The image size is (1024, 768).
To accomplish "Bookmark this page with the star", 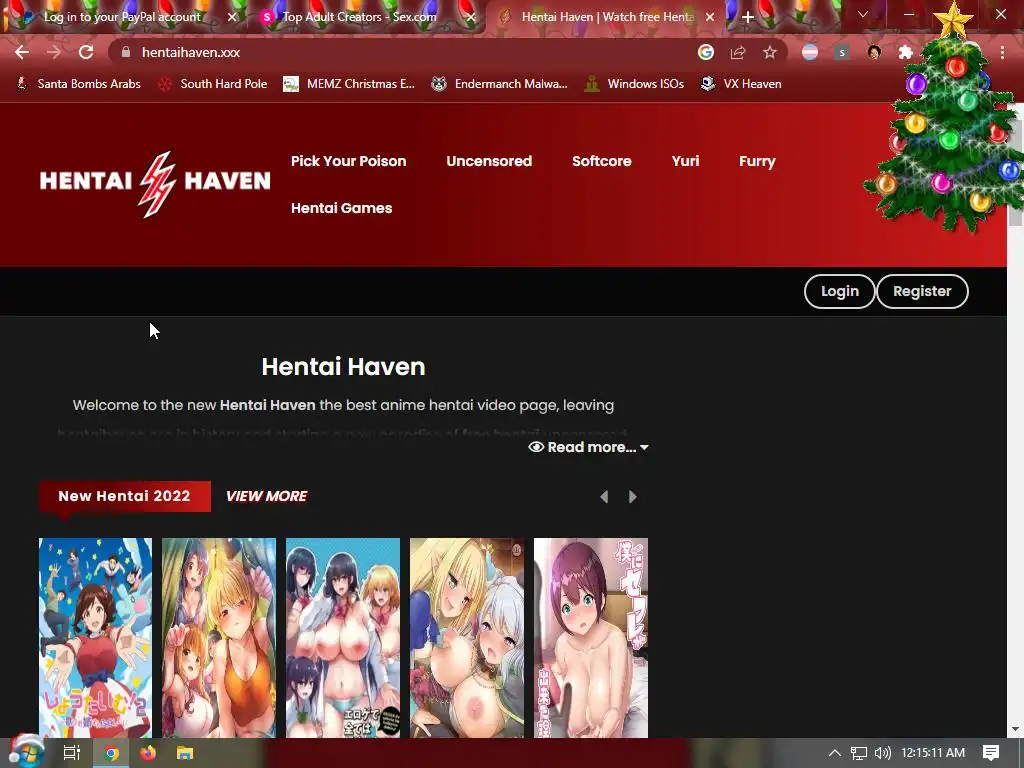I will tap(770, 52).
